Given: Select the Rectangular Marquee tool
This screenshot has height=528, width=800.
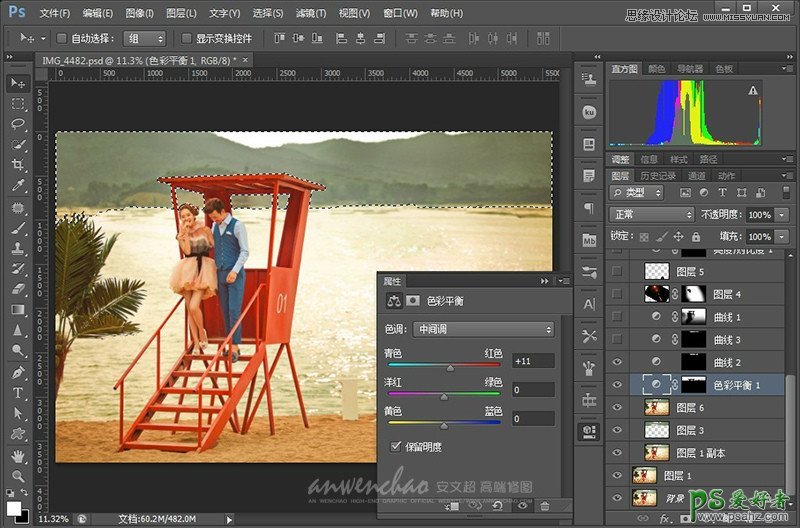Looking at the screenshot, I should pos(18,103).
